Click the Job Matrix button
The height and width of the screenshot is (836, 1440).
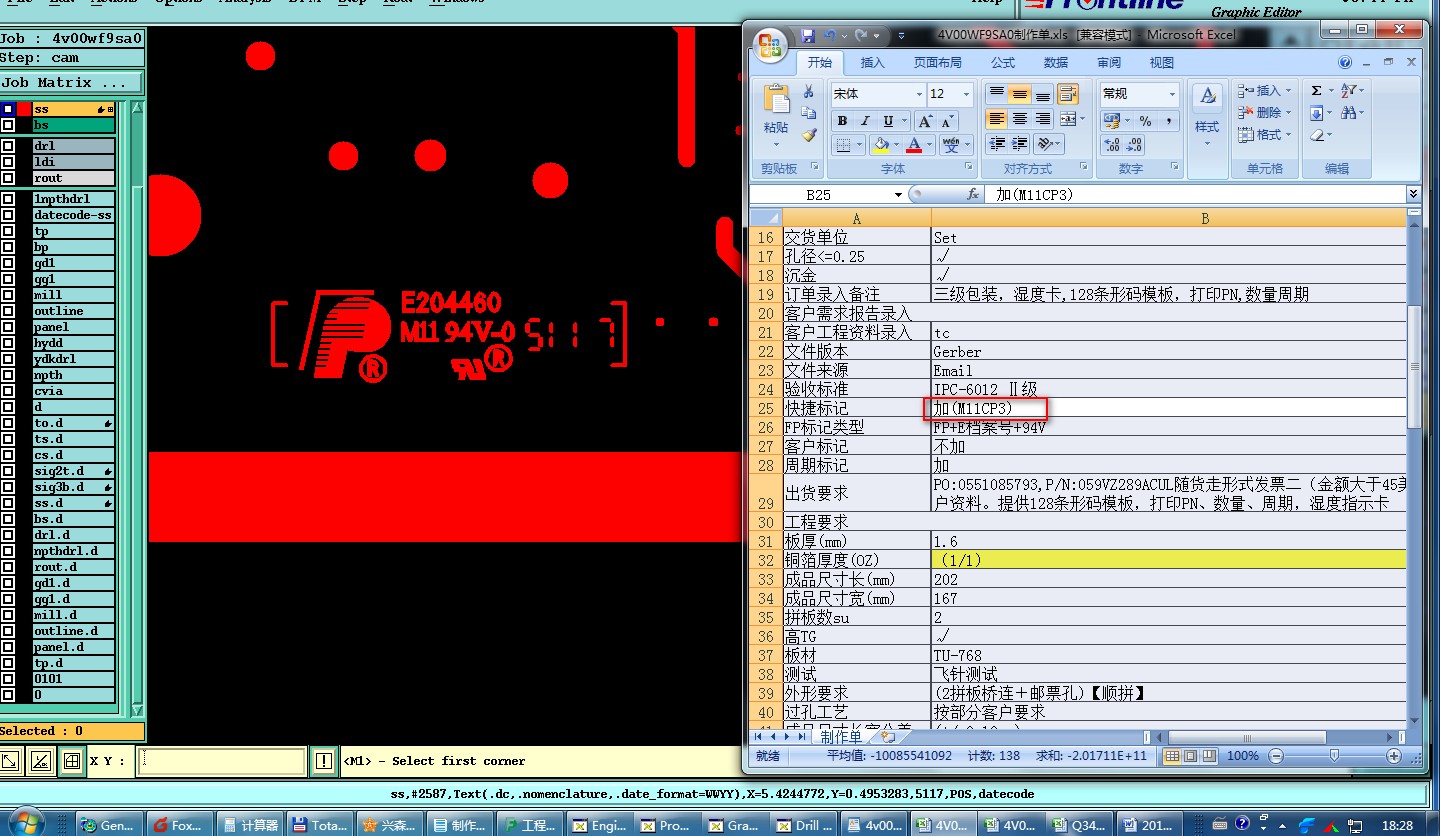pos(72,83)
